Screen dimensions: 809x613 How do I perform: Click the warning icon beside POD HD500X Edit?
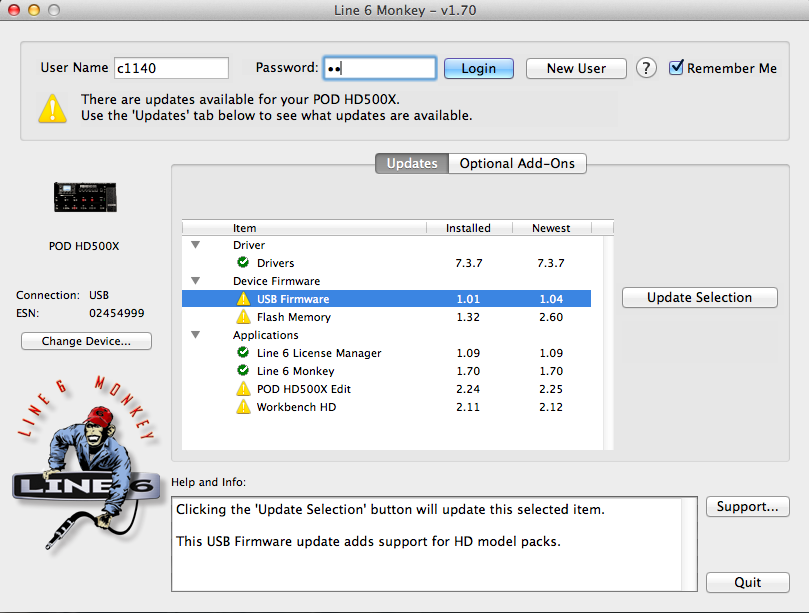click(x=243, y=389)
